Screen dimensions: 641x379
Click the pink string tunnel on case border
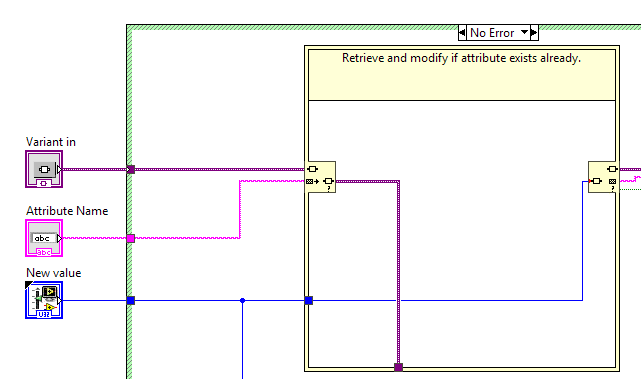pyautogui.click(x=130, y=238)
